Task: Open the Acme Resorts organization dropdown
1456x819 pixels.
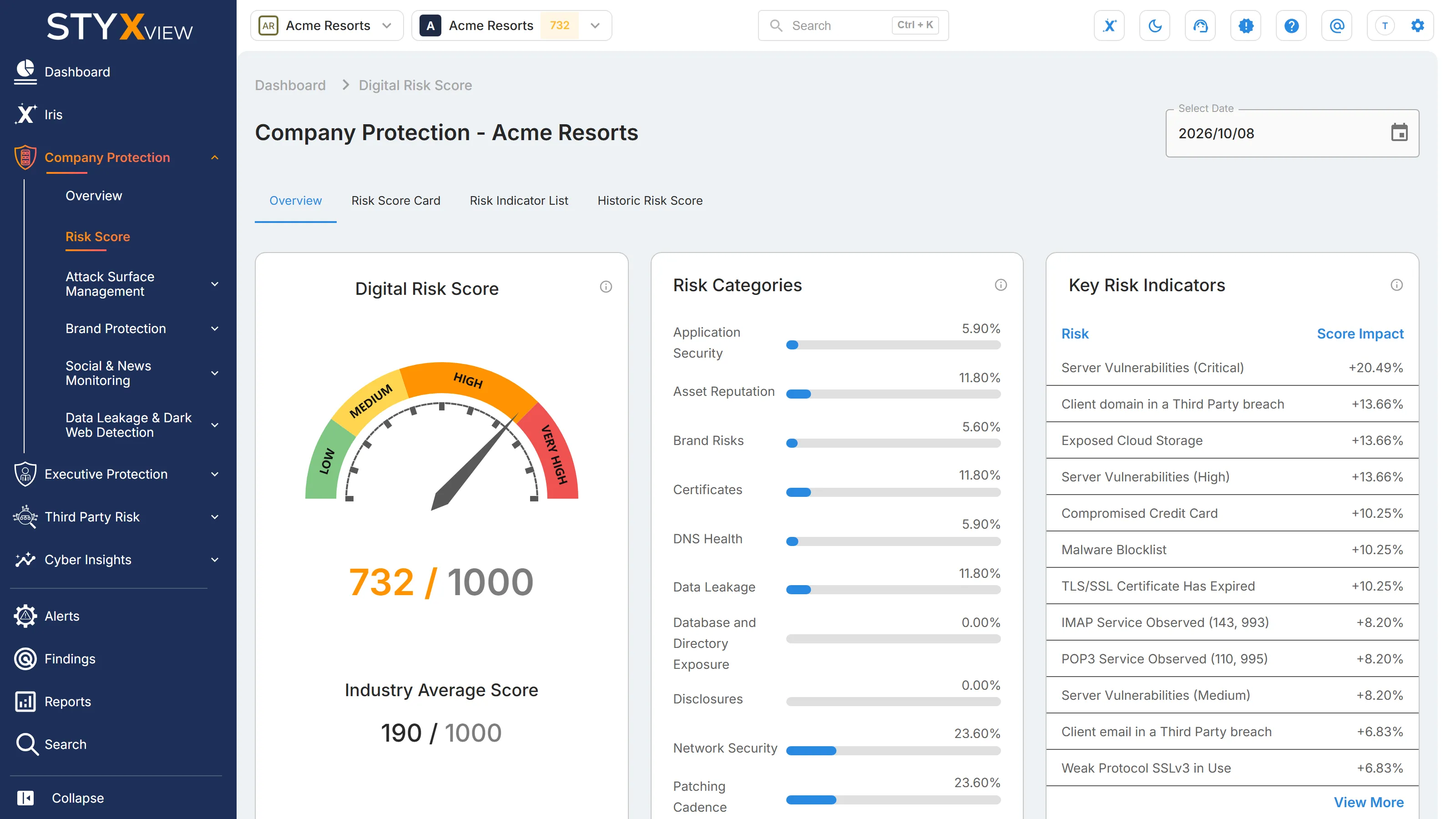Action: pos(327,25)
